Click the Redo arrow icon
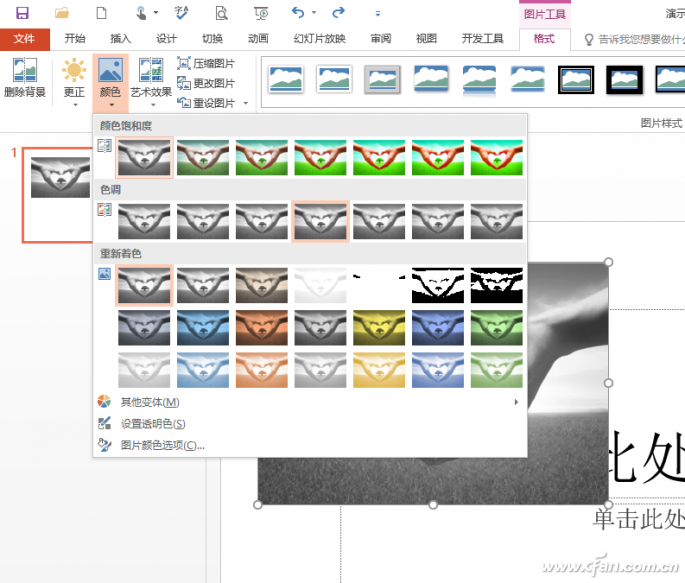The width and height of the screenshot is (685, 583). (x=338, y=13)
